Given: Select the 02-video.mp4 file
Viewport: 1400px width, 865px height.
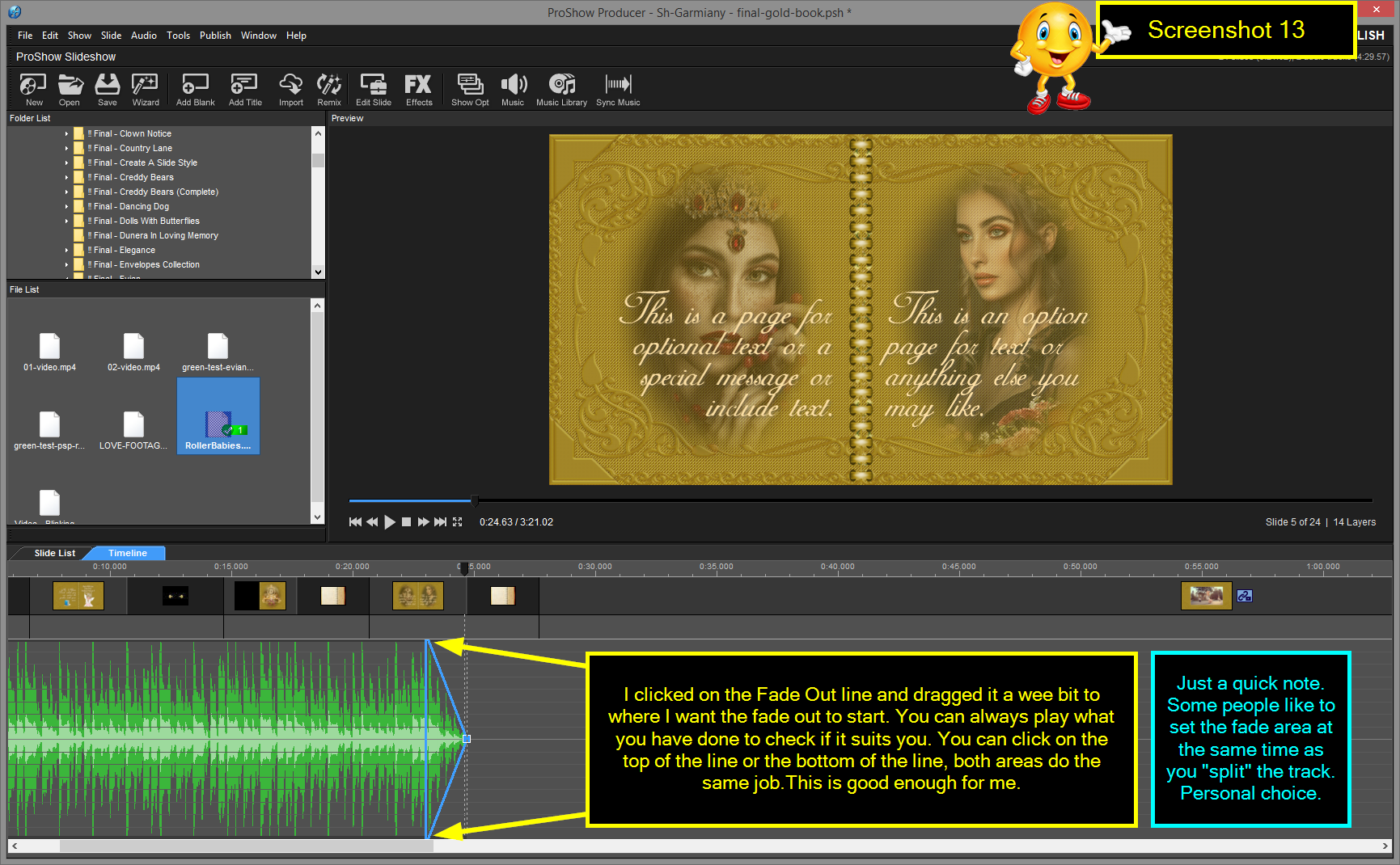Looking at the screenshot, I should [133, 352].
